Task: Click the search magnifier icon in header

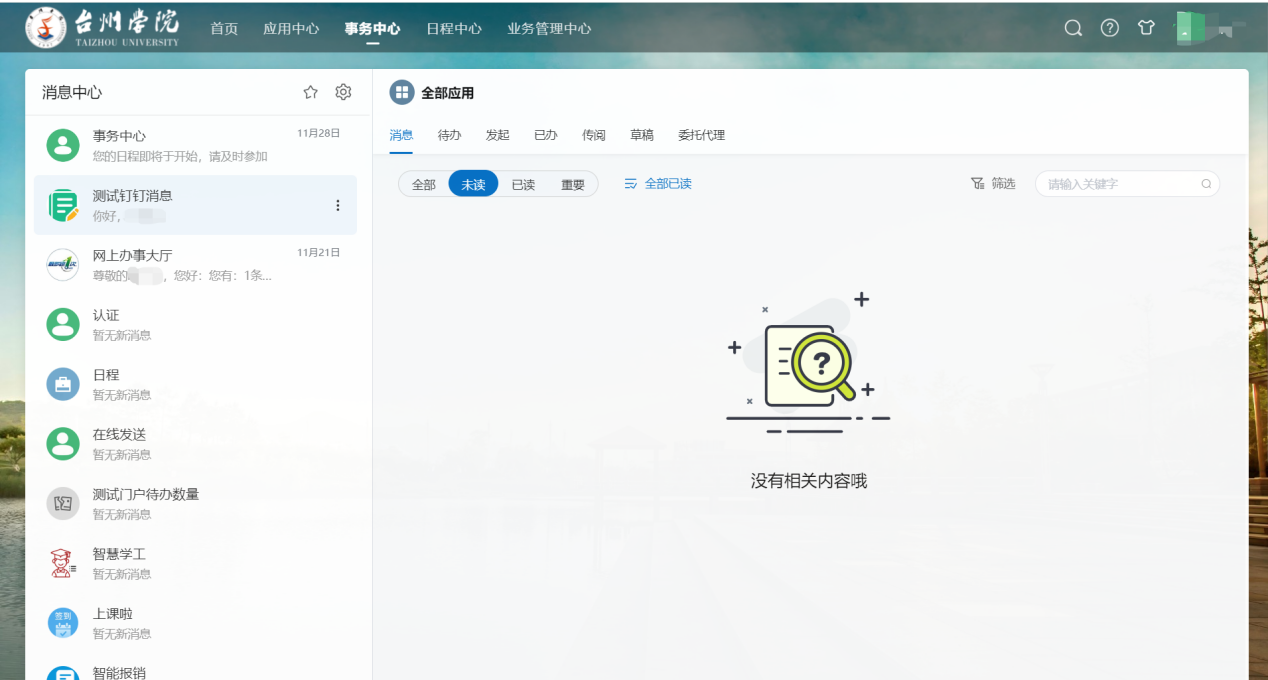Action: (1073, 28)
